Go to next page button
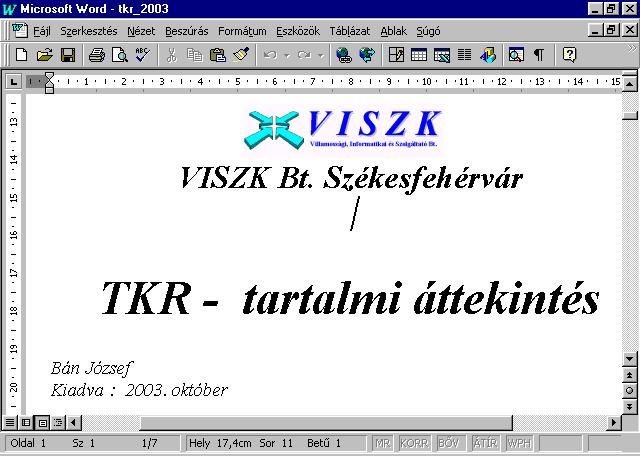The image size is (640, 456). pyautogui.click(x=629, y=406)
